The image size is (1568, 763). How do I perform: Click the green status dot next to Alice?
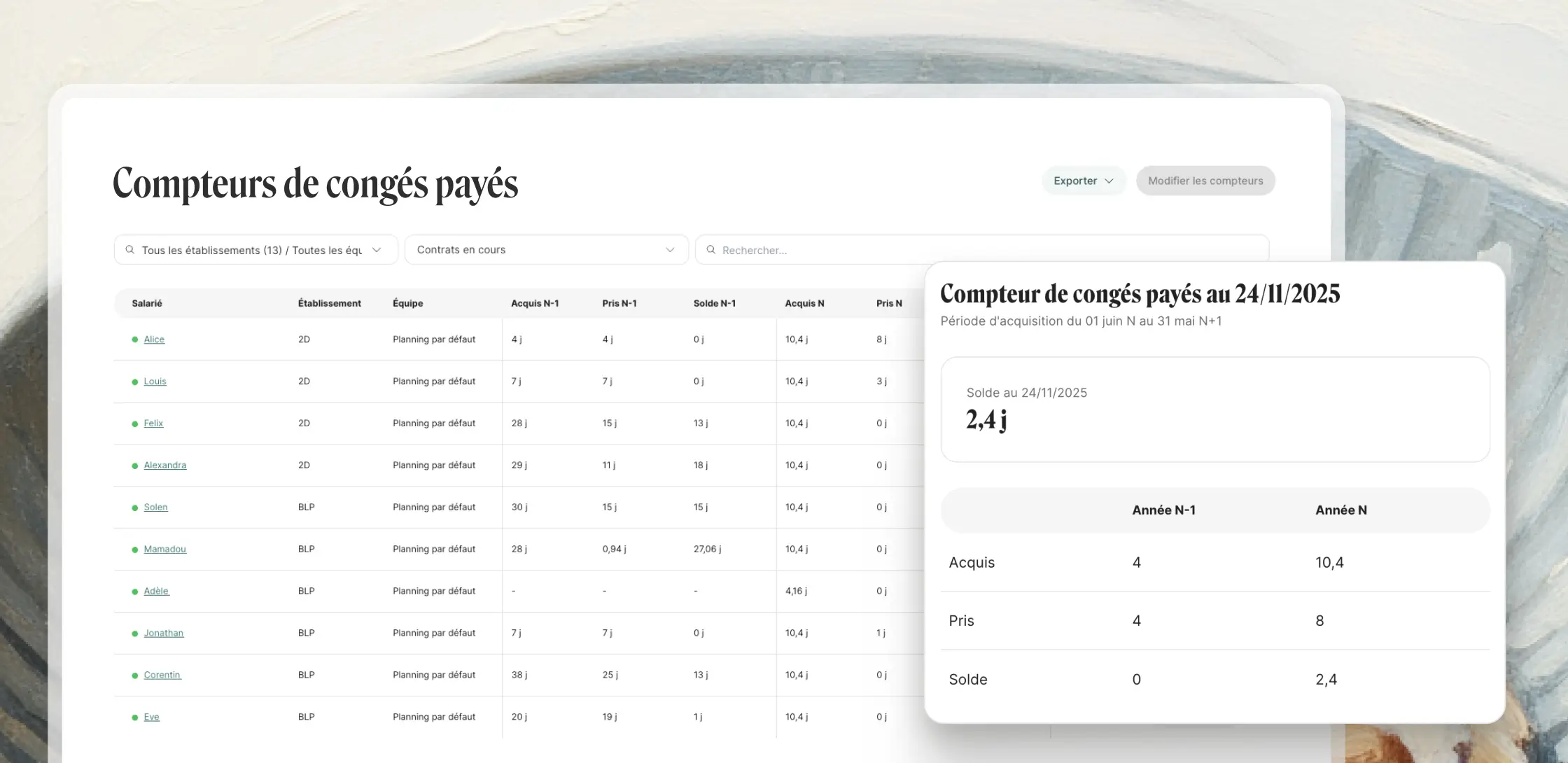click(x=134, y=339)
